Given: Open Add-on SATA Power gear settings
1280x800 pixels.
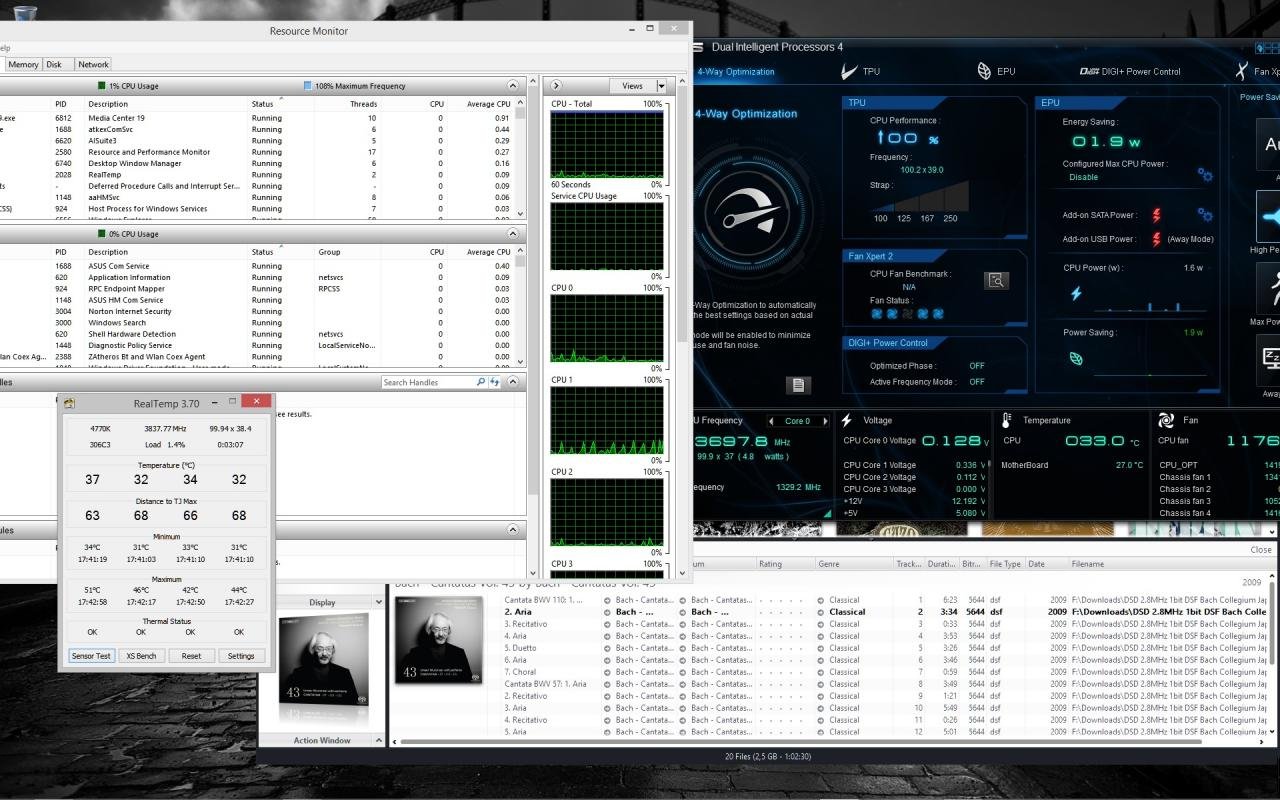Looking at the screenshot, I should 1205,215.
